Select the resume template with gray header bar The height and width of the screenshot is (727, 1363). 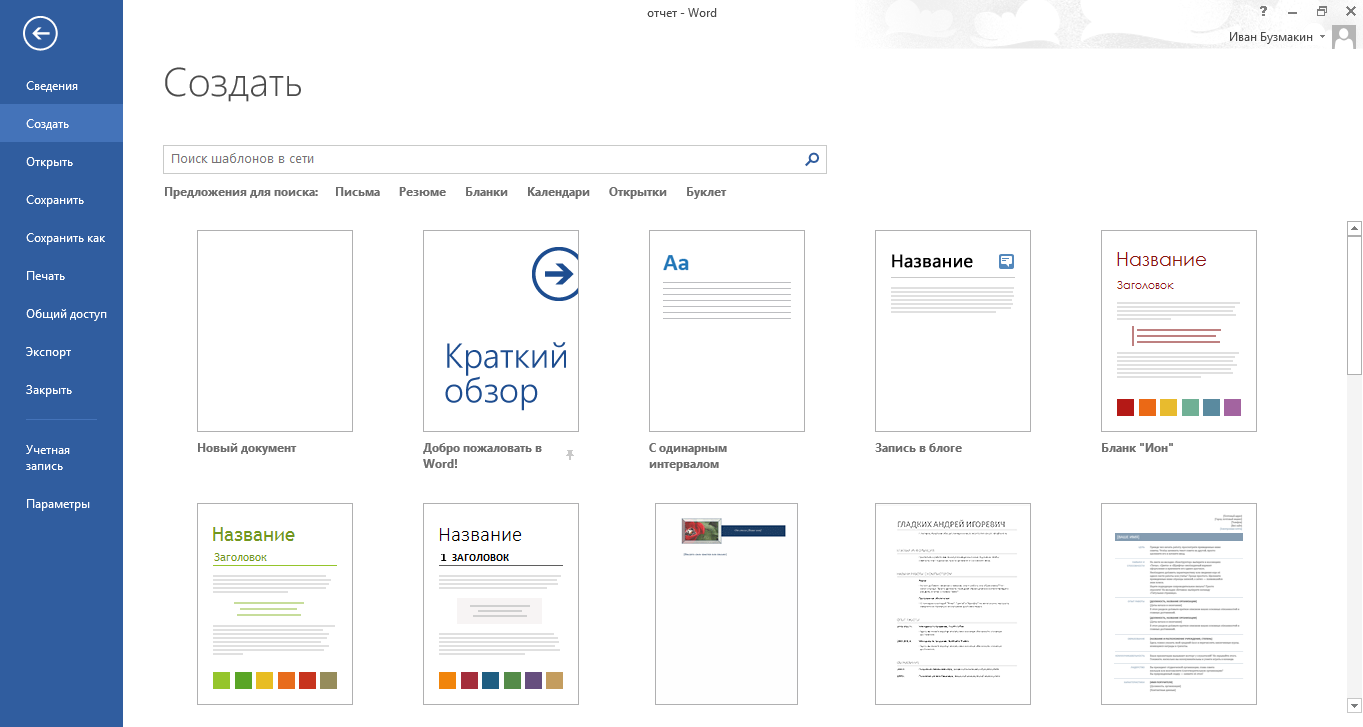click(x=1179, y=604)
